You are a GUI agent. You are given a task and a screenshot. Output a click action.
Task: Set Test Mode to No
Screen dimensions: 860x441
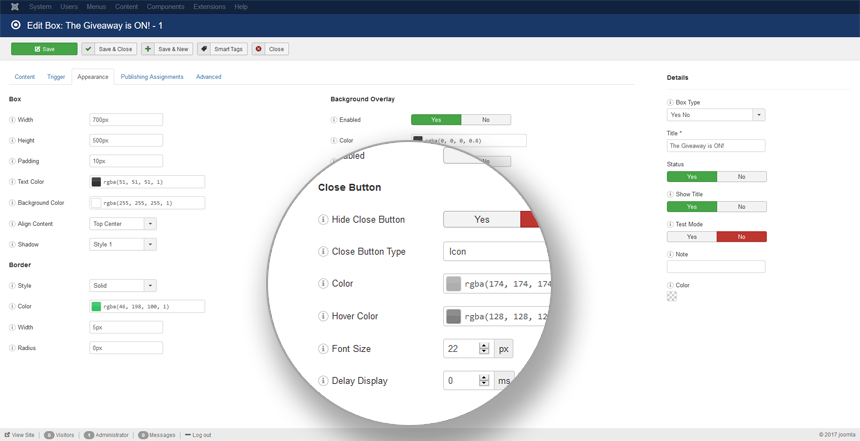pyautogui.click(x=742, y=236)
